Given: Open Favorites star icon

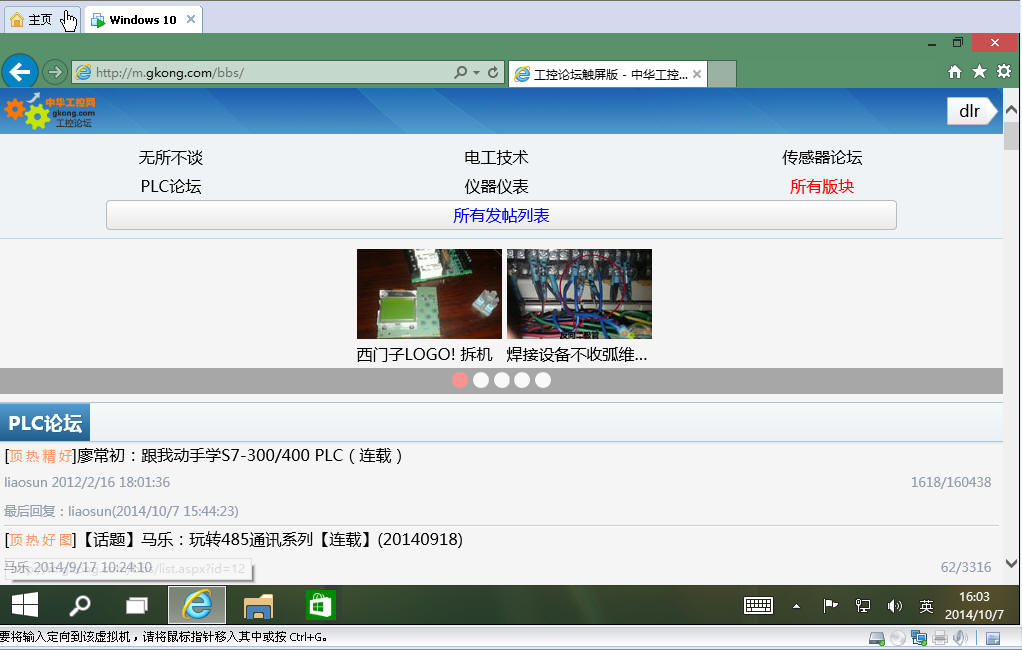Looking at the screenshot, I should click(979, 72).
